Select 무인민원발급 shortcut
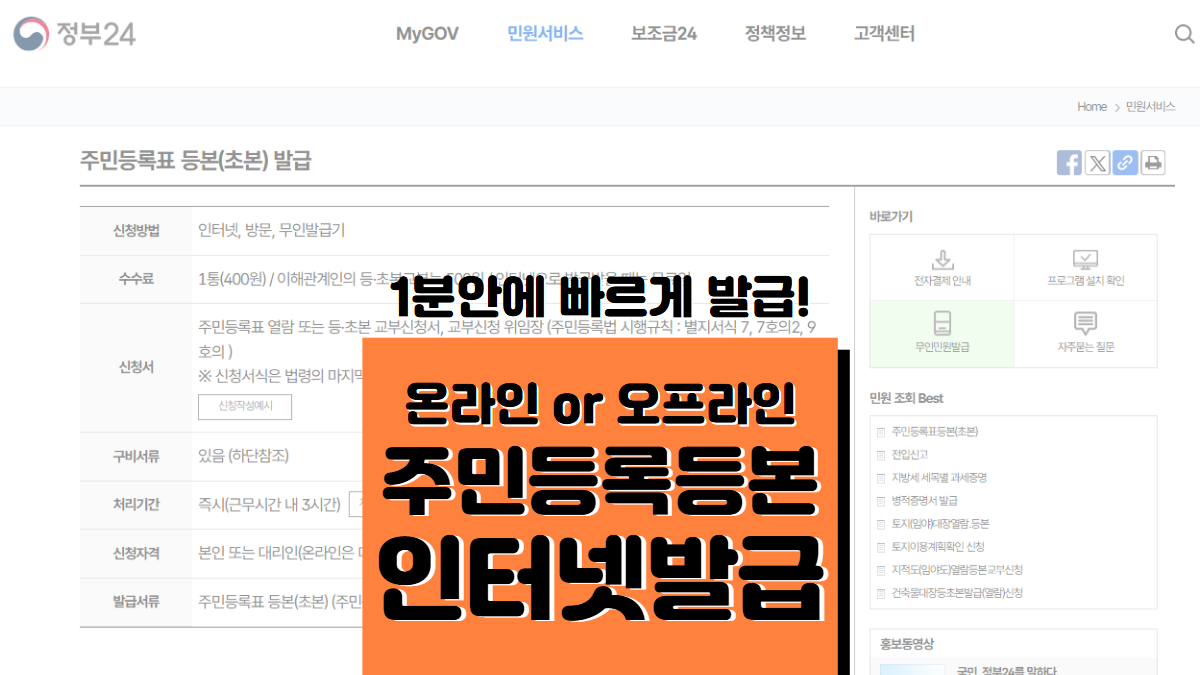The width and height of the screenshot is (1200, 675). (x=941, y=334)
